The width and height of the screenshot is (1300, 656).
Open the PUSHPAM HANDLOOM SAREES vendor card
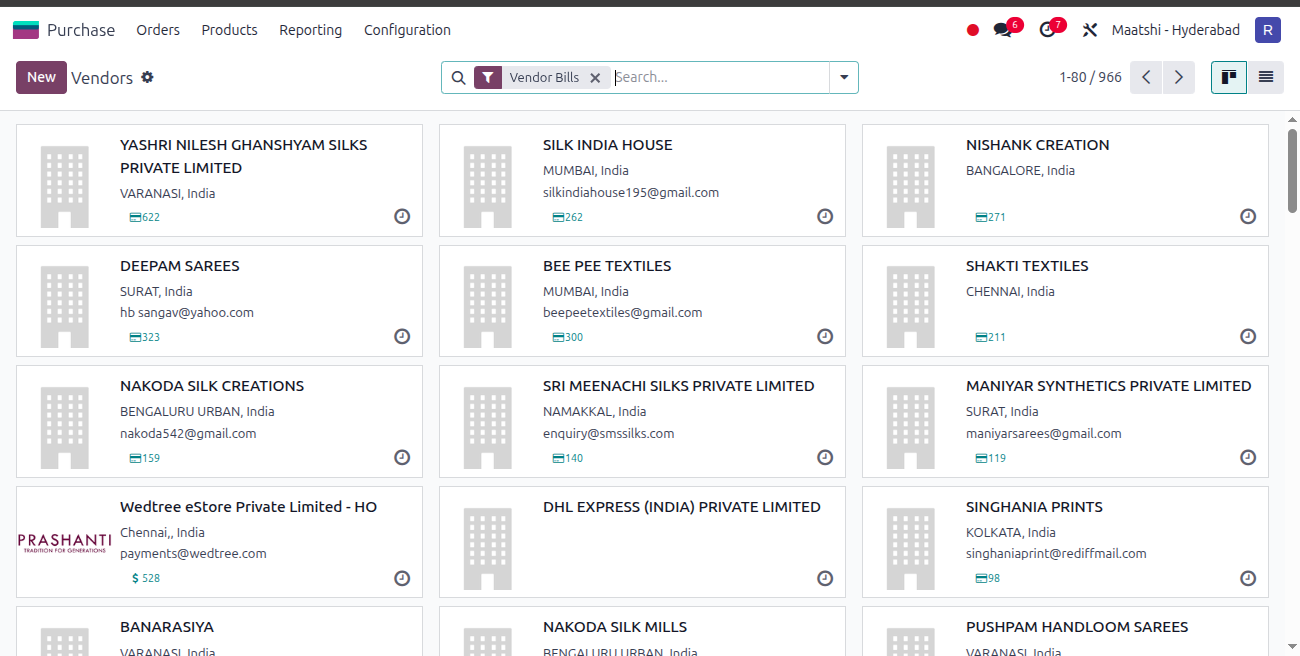tap(1065, 631)
